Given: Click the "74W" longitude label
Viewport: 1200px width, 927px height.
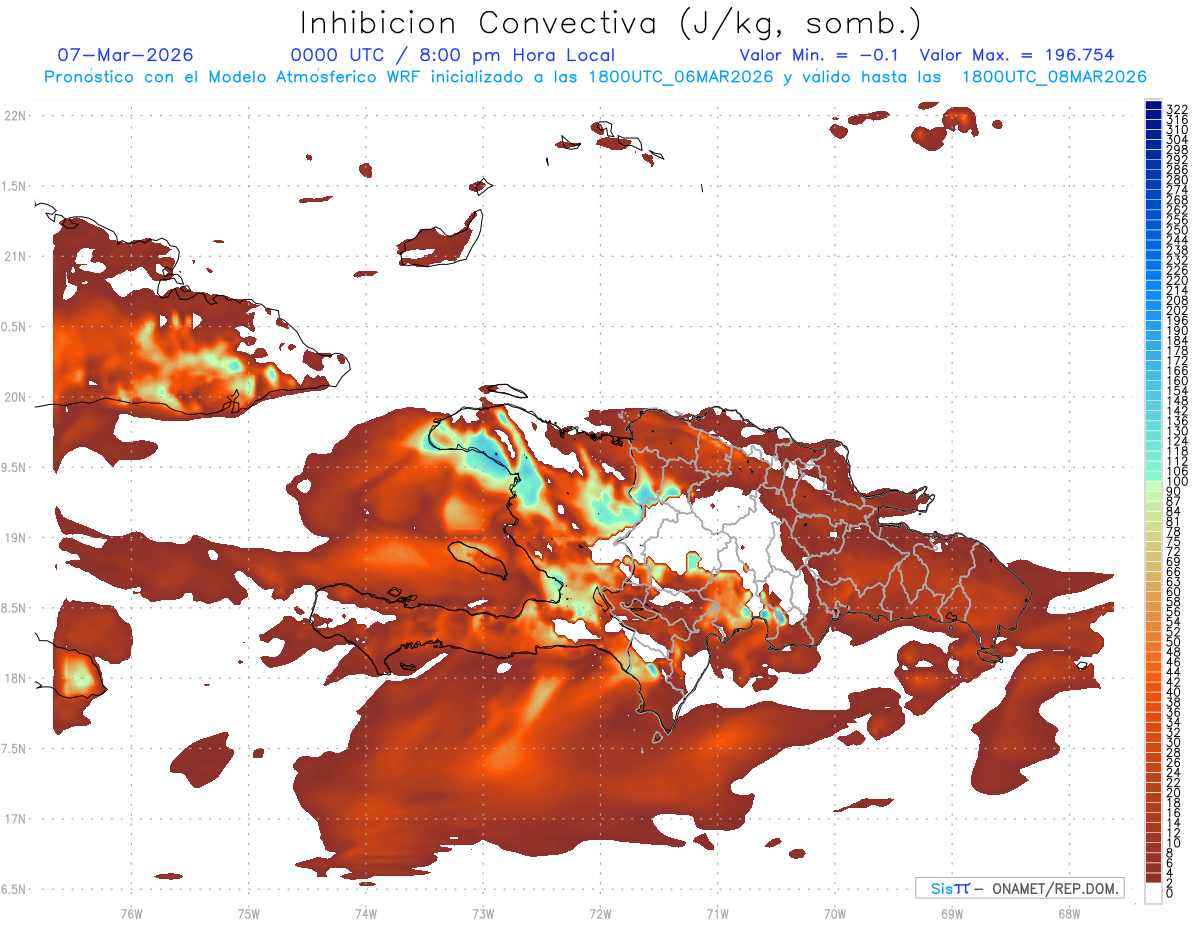Looking at the screenshot, I should point(365,914).
